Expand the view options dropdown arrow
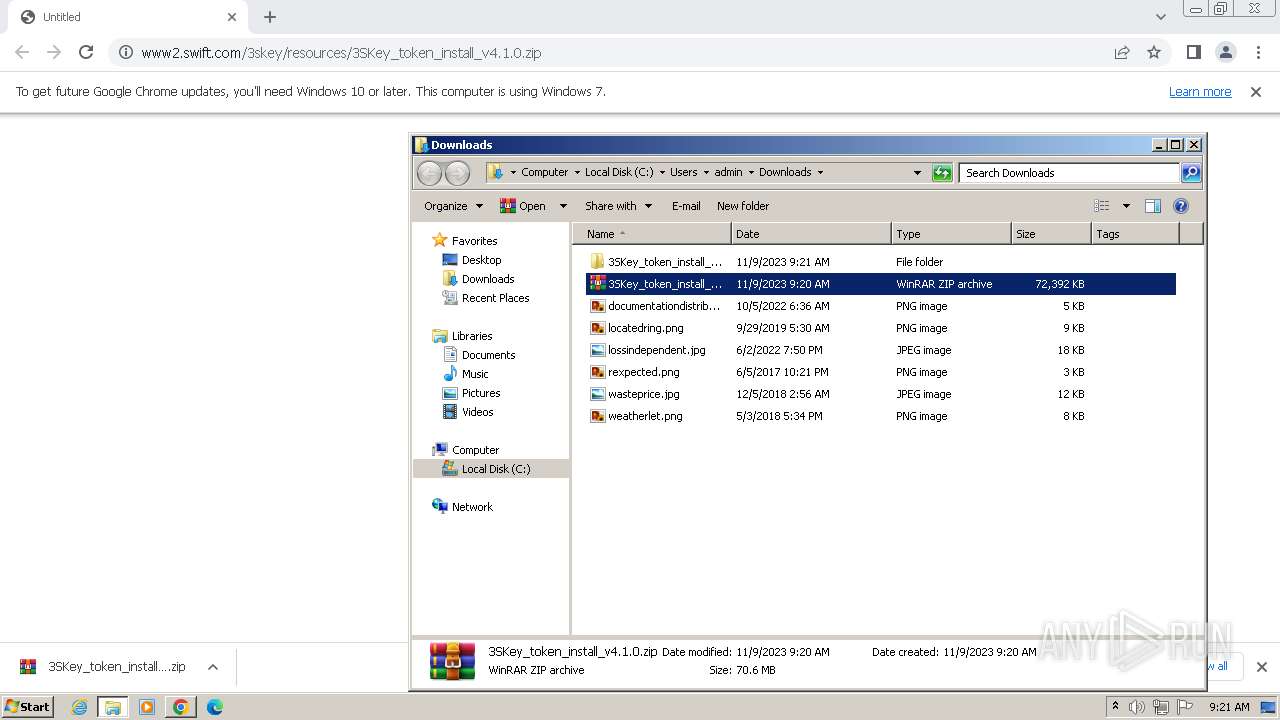This screenshot has width=1280, height=720. [1126, 206]
